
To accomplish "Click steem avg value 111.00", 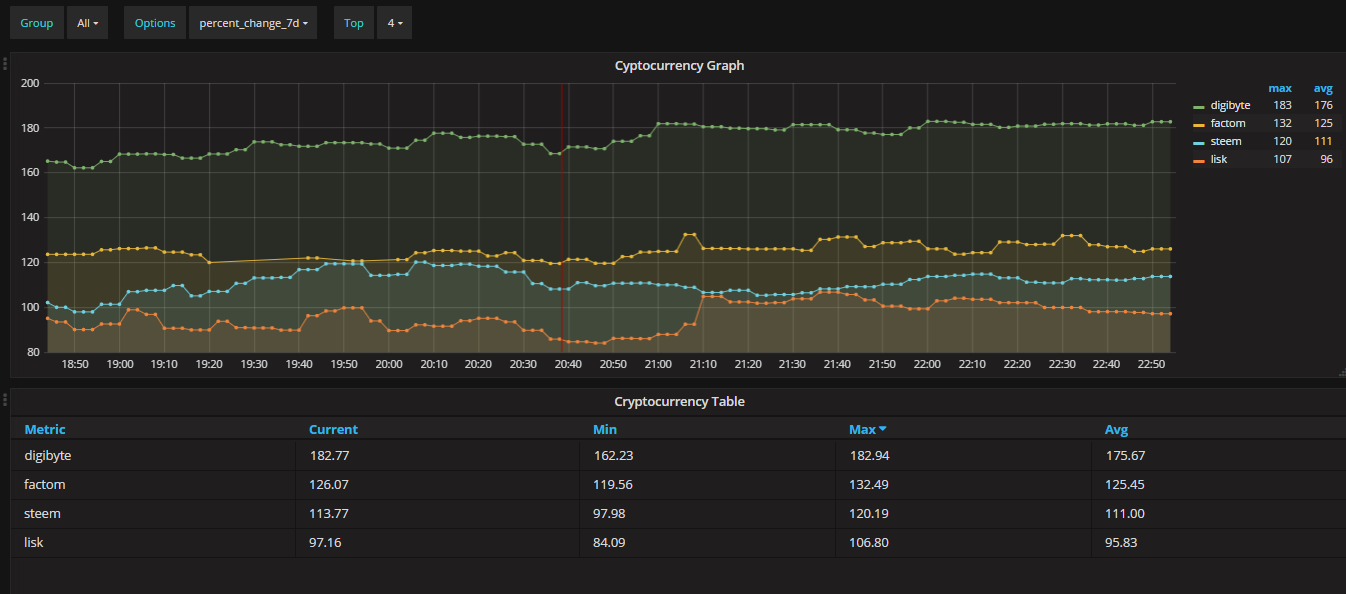I will pos(1124,513).
